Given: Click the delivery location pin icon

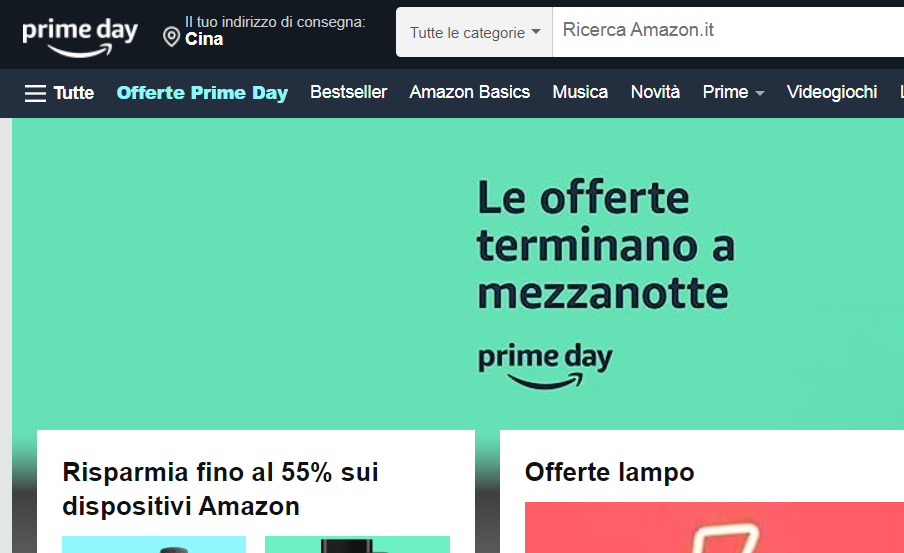Looking at the screenshot, I should click(x=171, y=37).
